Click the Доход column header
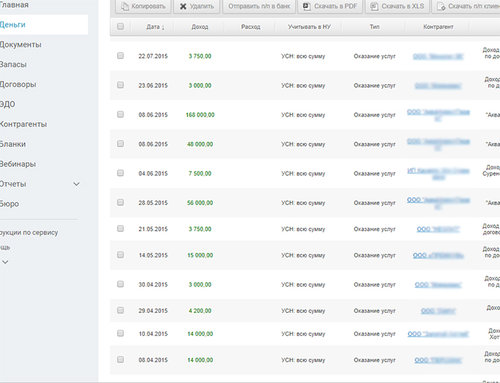500x383 pixels. (200, 27)
